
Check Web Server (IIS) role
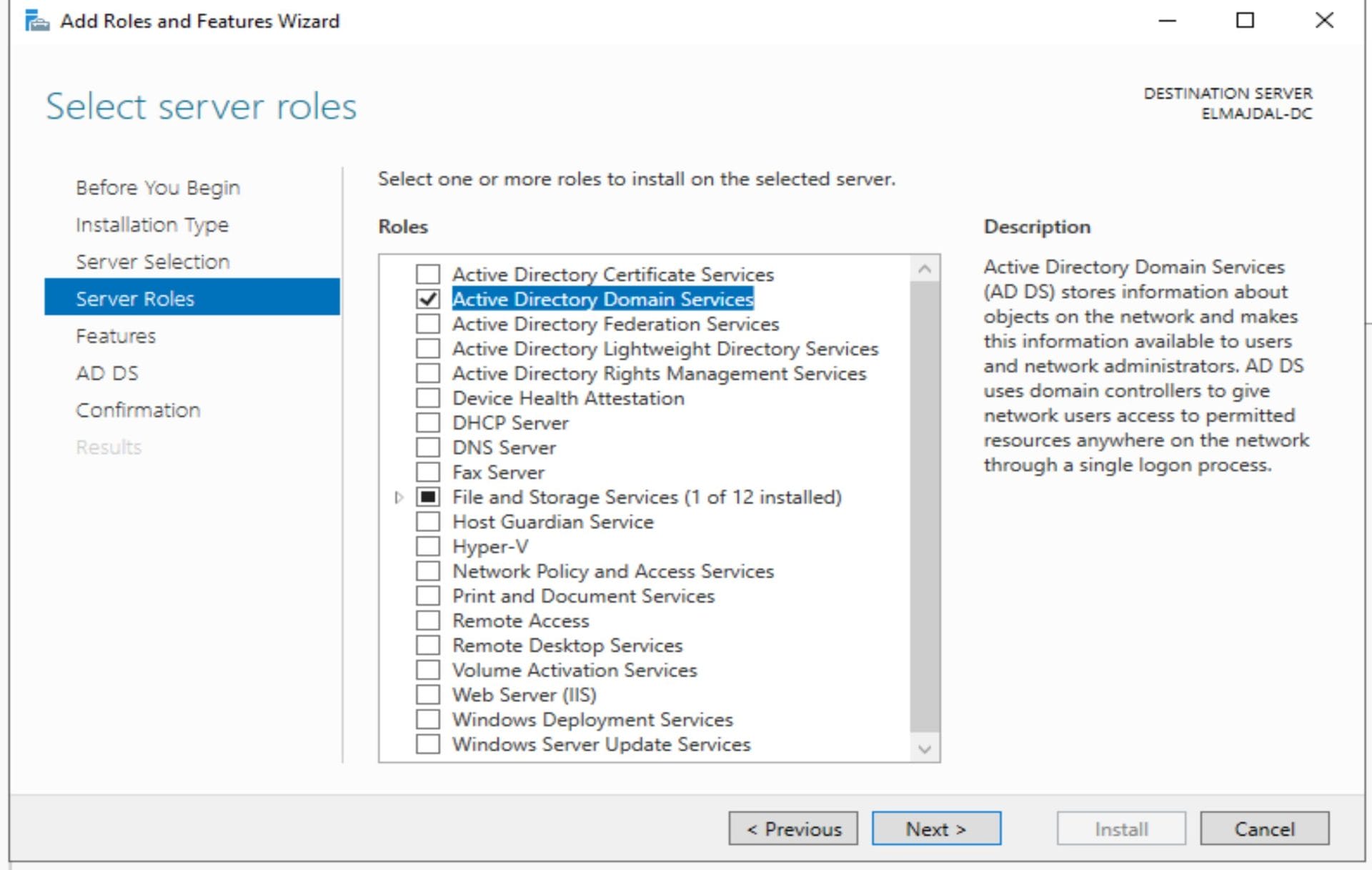coord(428,694)
